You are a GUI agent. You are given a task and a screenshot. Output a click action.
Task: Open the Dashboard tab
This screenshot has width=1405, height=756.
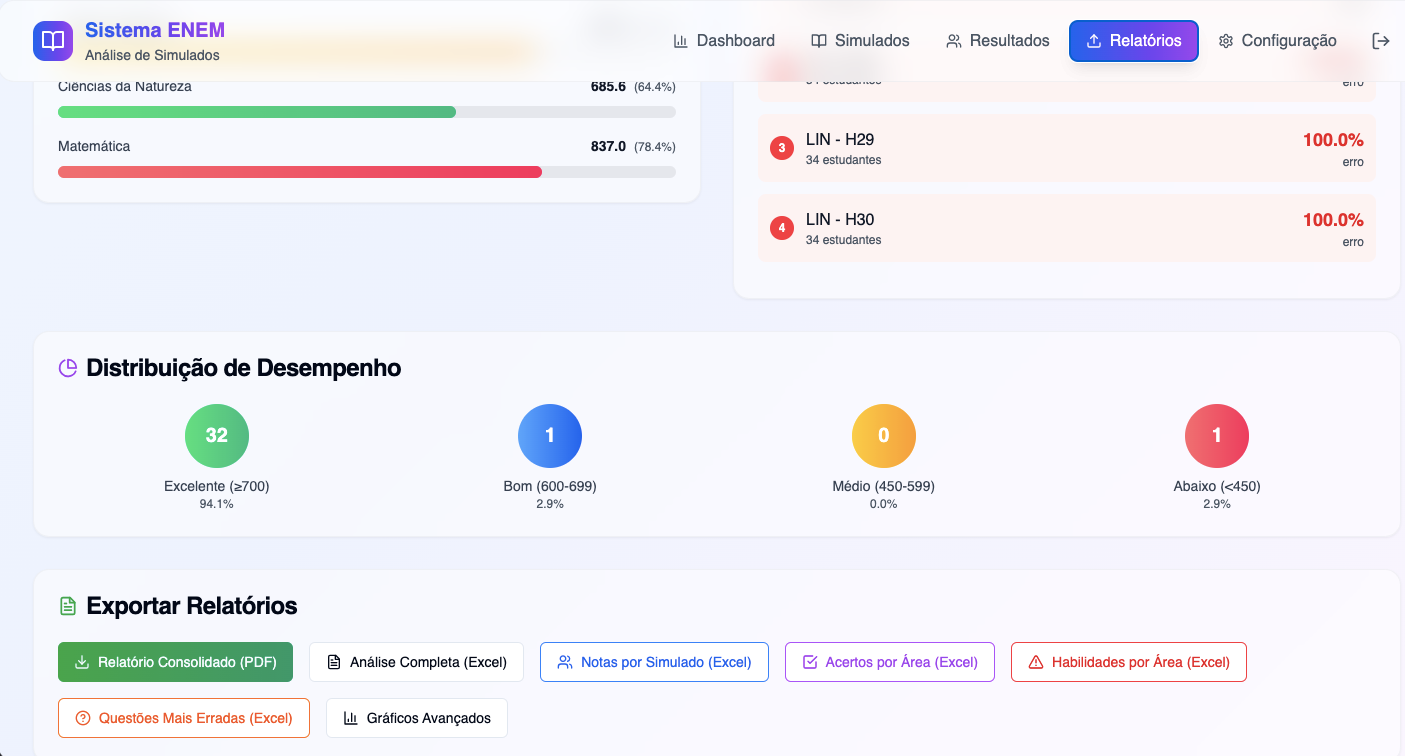coord(724,41)
